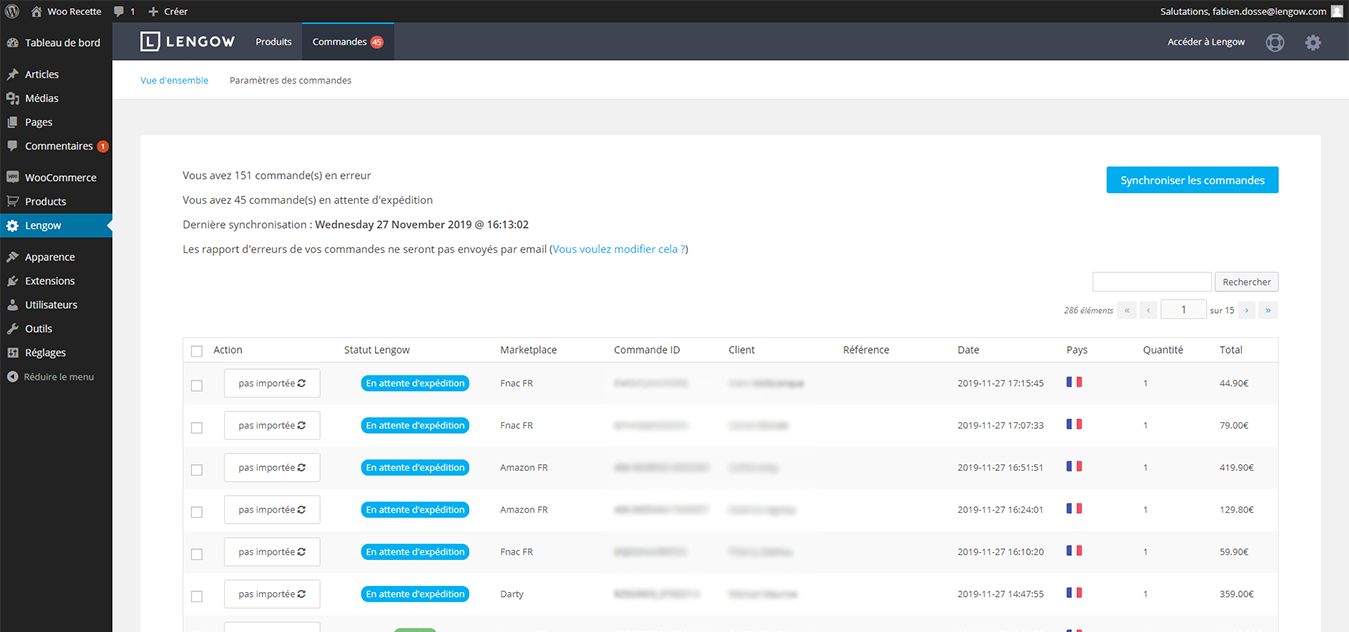Click Darty marketplace cell
The image size is (1349, 632).
(x=512, y=594)
